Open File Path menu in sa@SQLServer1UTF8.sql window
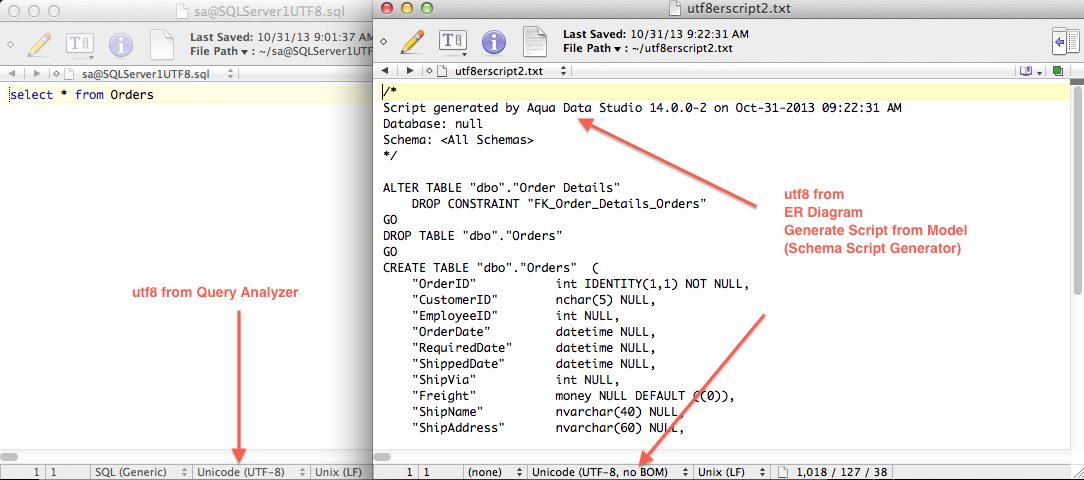The height and width of the screenshot is (480, 1084). point(220,51)
